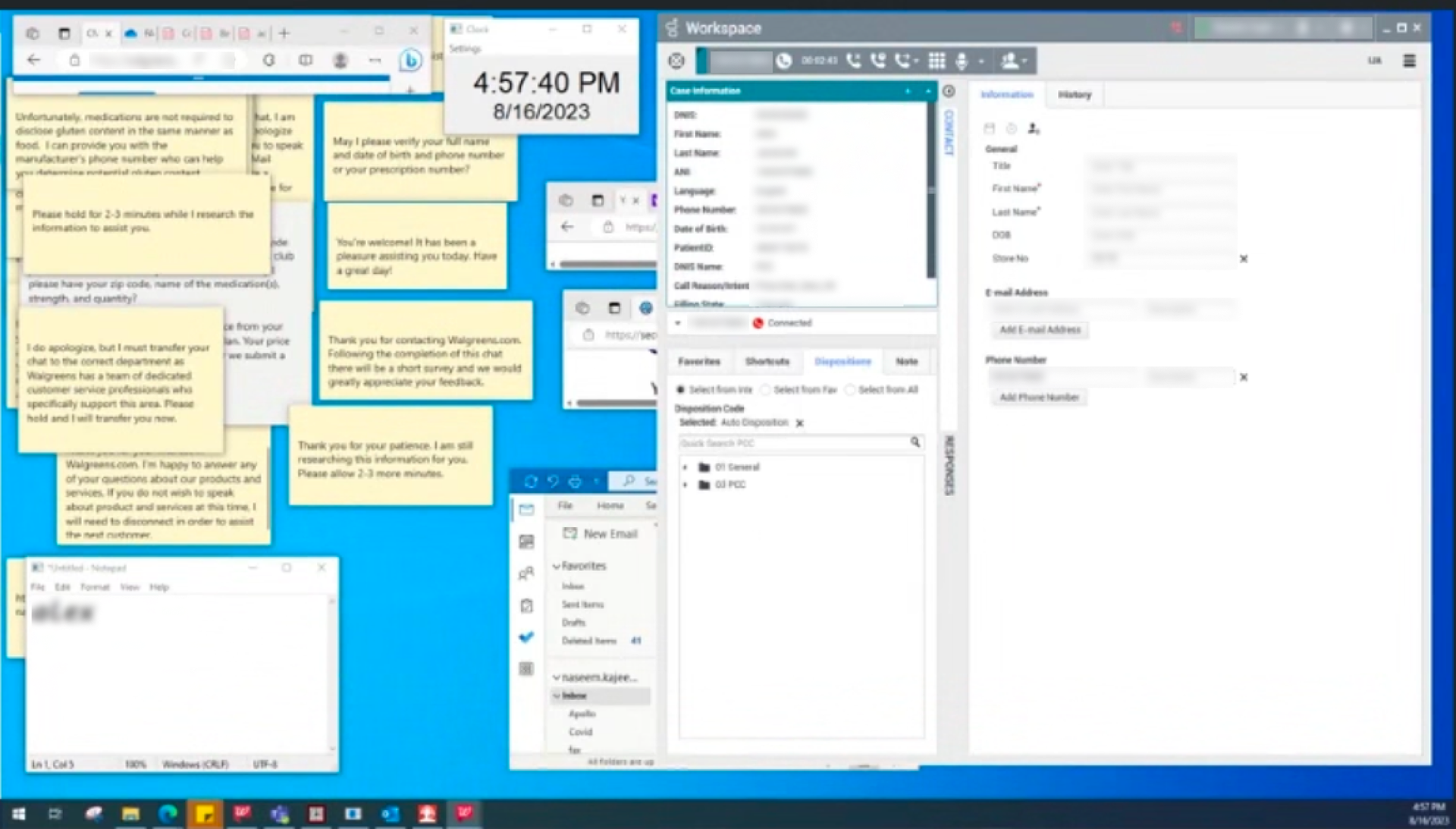Image resolution: width=1456 pixels, height=829 pixels.
Task: Click the New Email button in Outlook
Action: click(x=601, y=534)
